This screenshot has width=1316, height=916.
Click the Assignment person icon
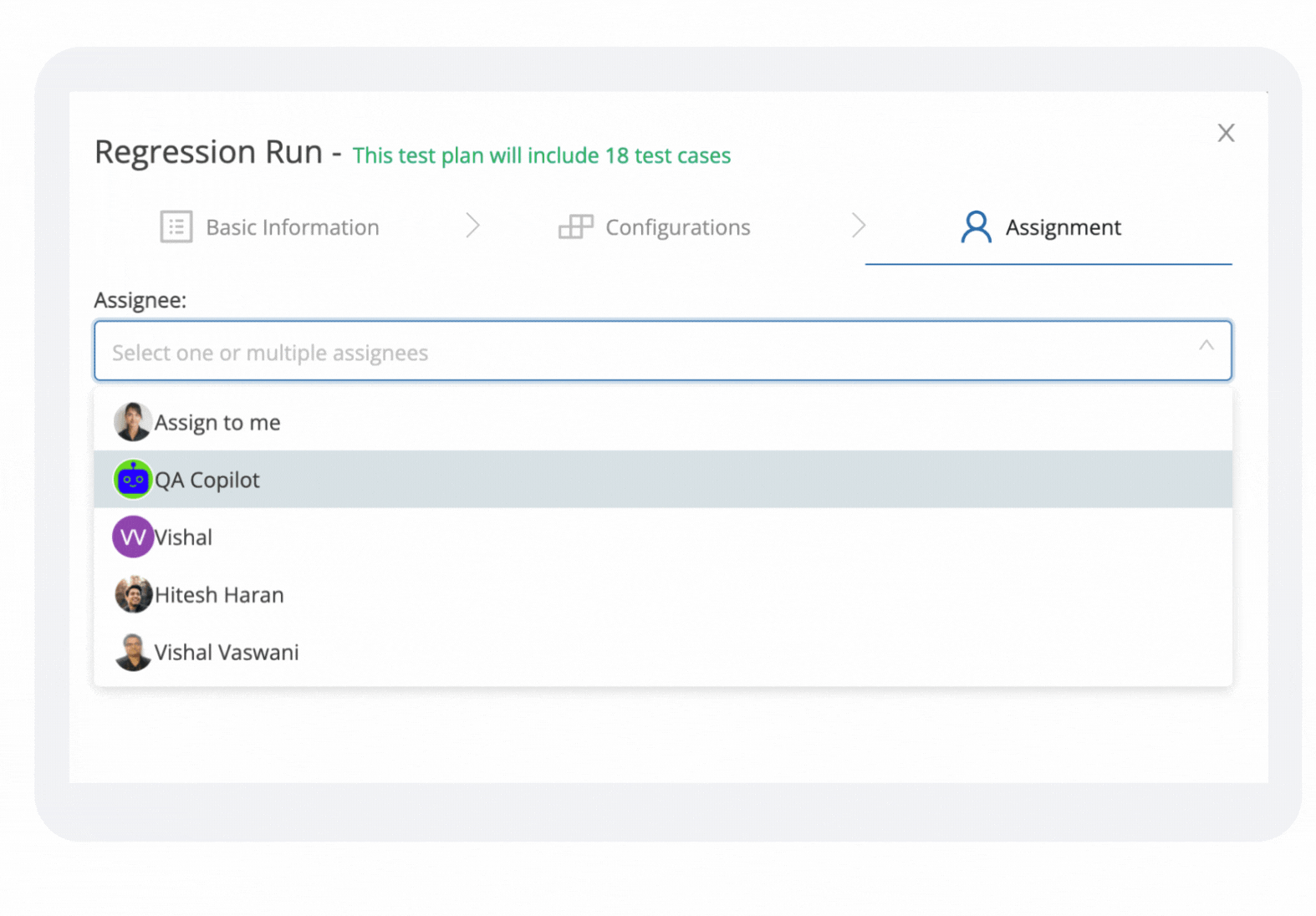pos(976,226)
